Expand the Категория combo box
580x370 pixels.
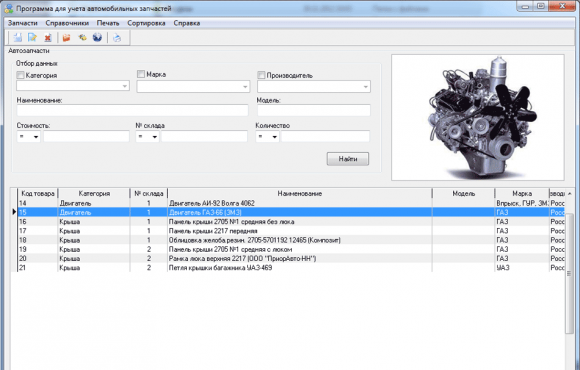coord(73,86)
